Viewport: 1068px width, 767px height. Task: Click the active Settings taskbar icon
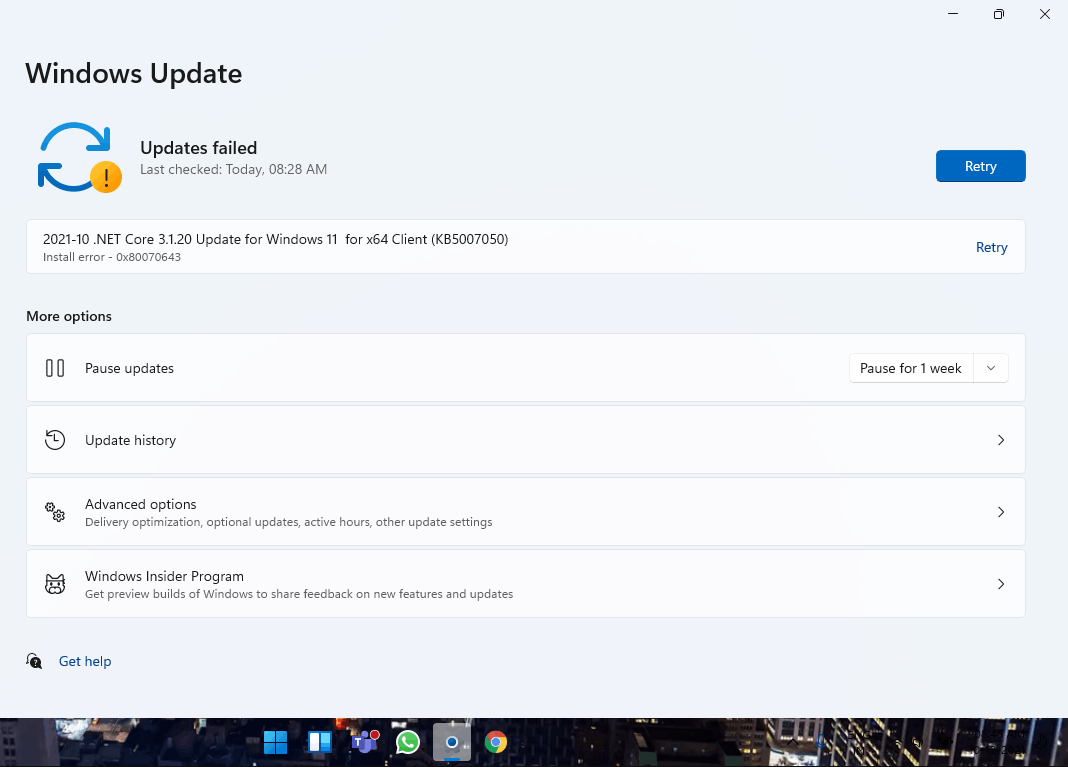(452, 742)
